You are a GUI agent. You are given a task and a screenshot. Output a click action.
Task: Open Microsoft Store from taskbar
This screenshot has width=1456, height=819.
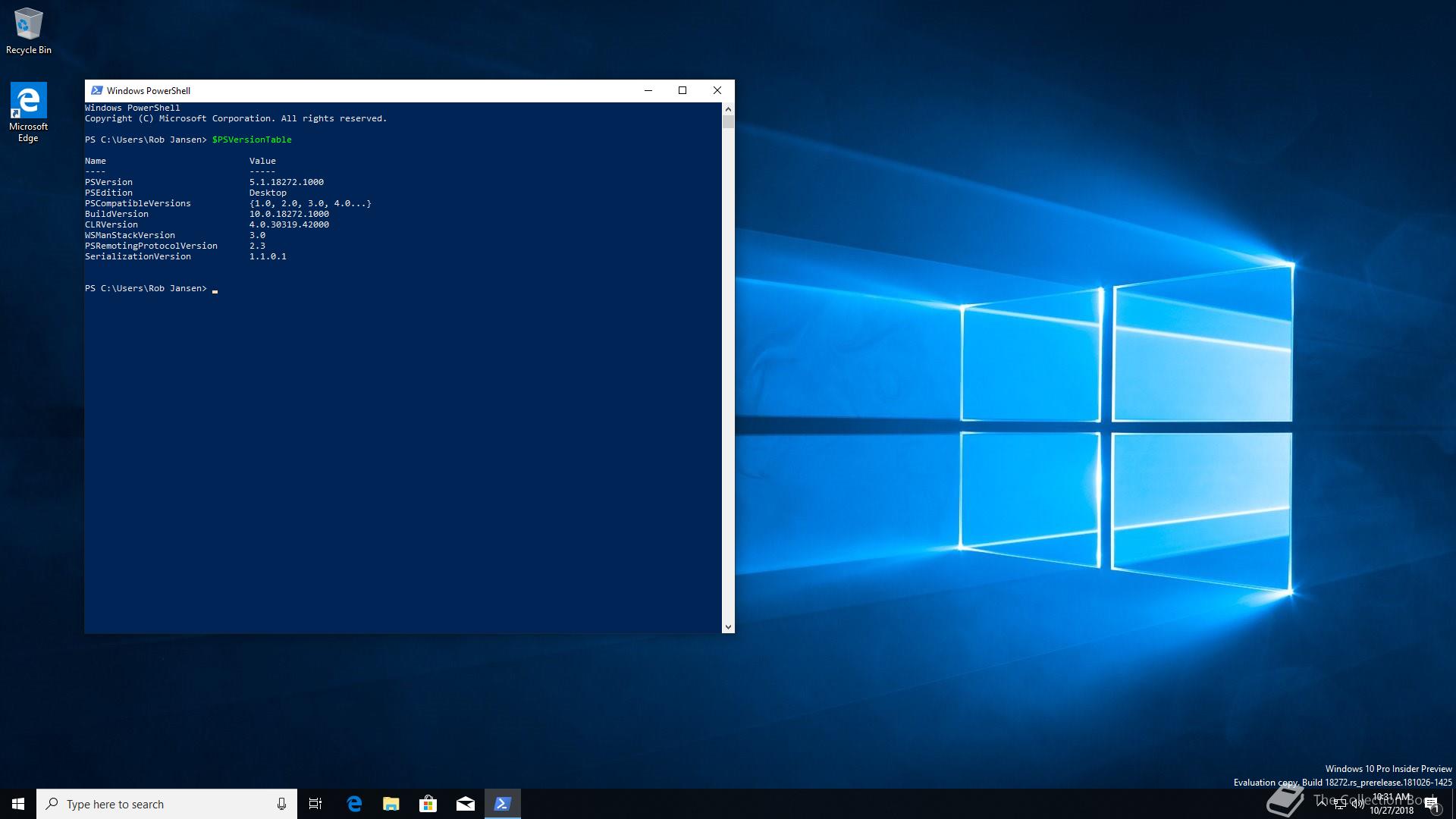pos(428,804)
